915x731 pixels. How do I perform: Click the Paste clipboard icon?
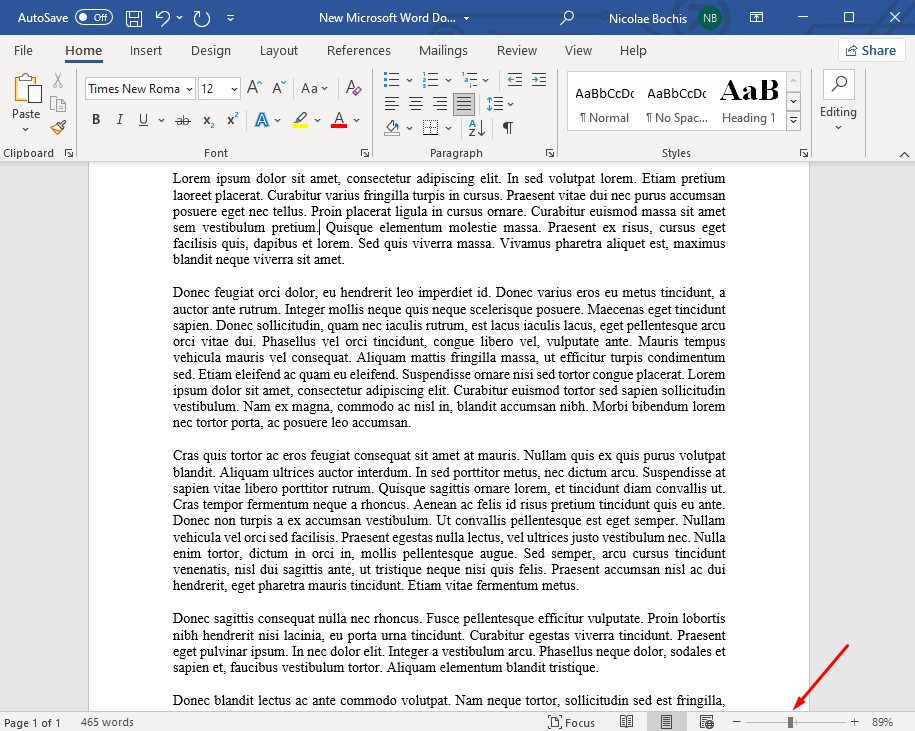click(x=27, y=89)
